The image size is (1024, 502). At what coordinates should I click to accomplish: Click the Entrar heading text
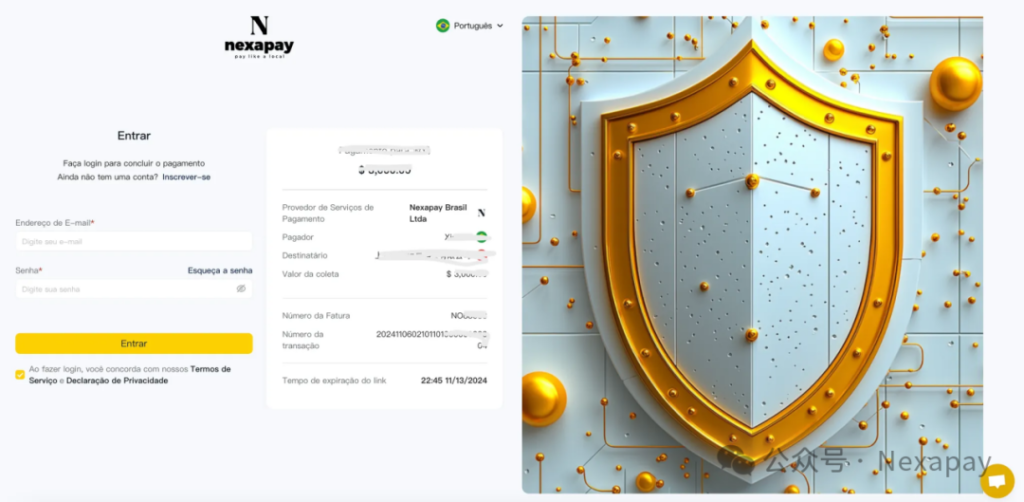pos(134,136)
